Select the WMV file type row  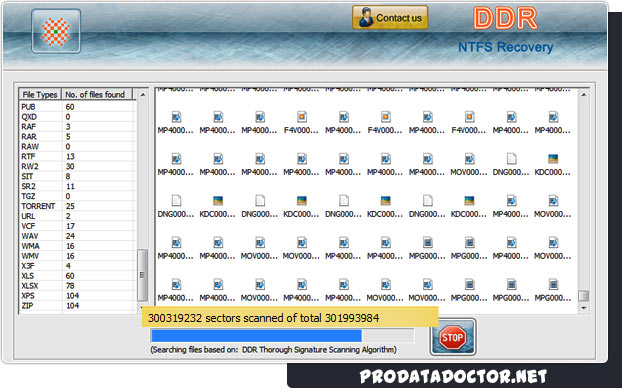tap(77, 256)
